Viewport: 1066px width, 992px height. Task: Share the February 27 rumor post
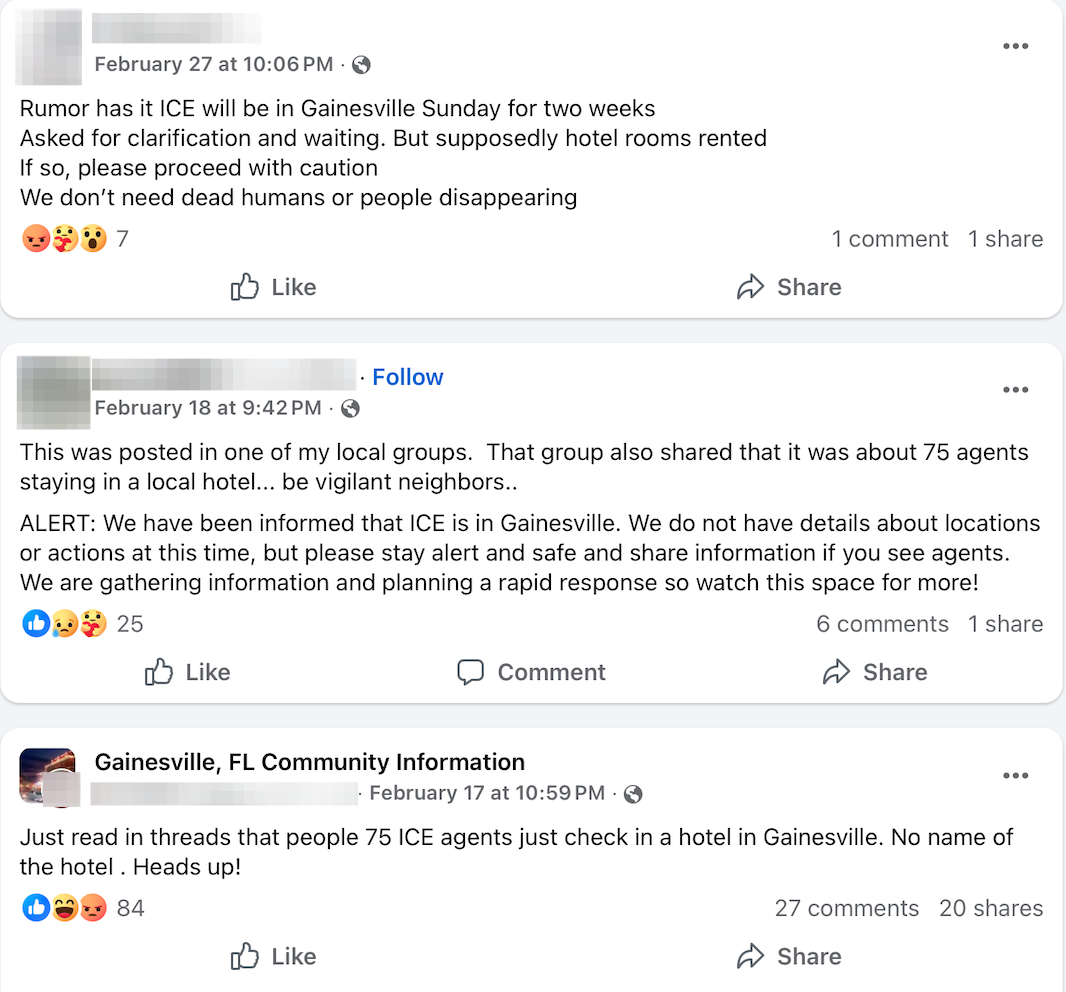pos(789,288)
